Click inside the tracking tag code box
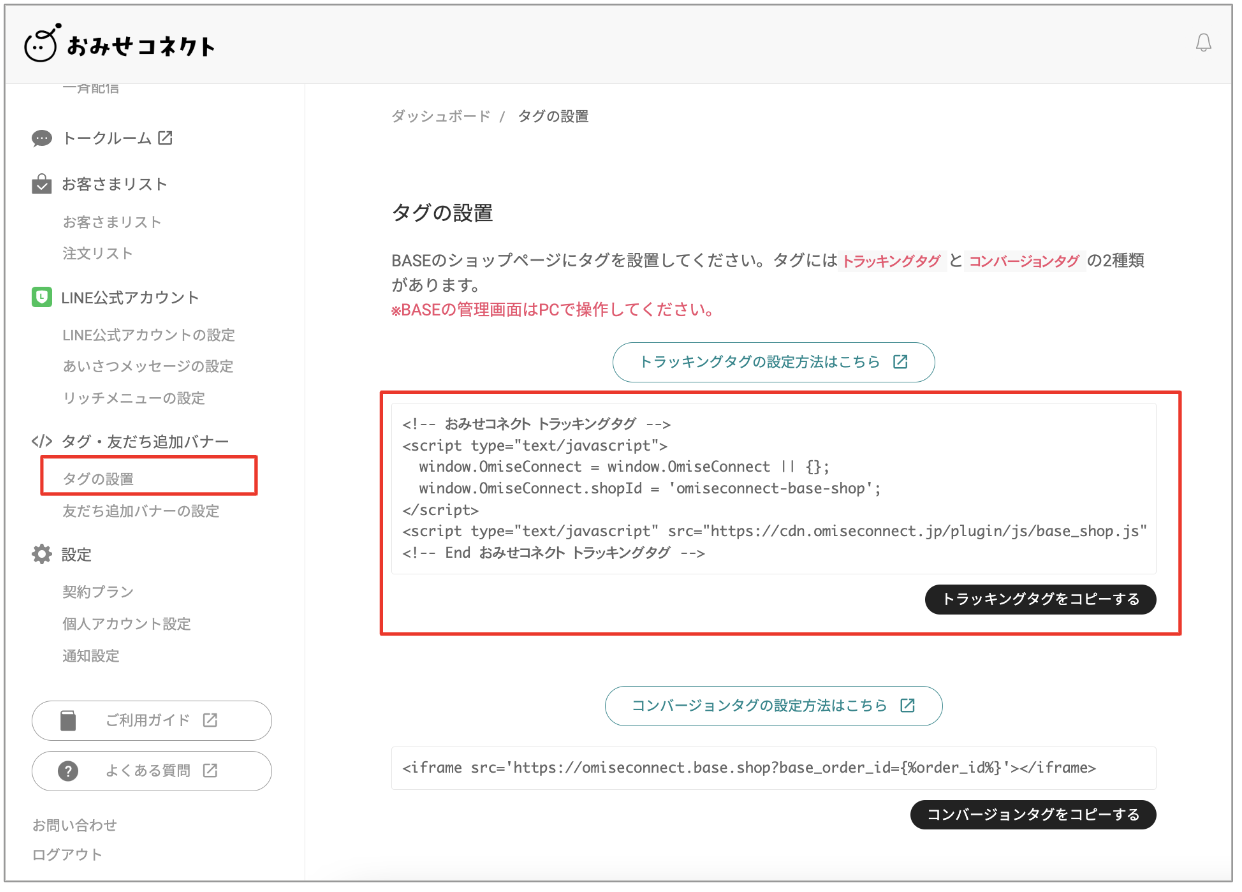The image size is (1242, 892). (x=773, y=488)
